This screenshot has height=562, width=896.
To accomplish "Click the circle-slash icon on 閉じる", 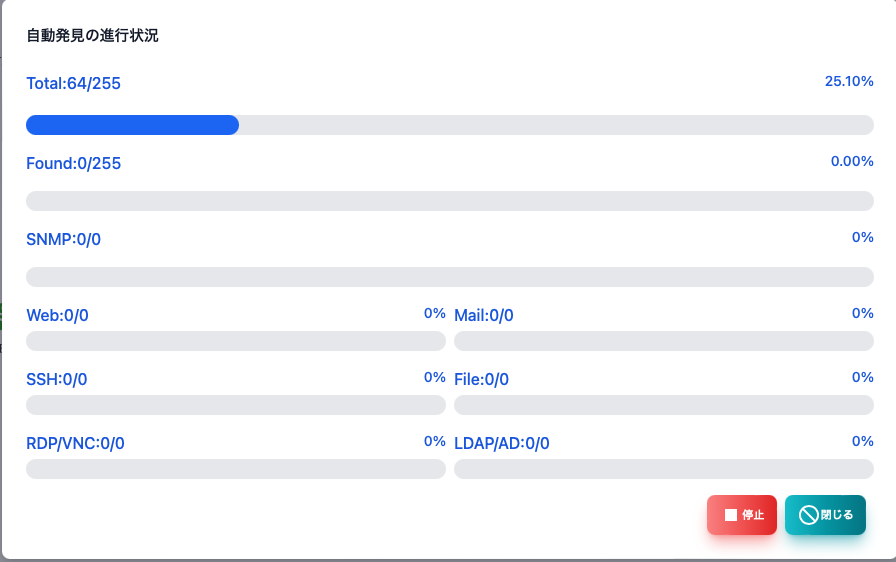I will (x=809, y=515).
